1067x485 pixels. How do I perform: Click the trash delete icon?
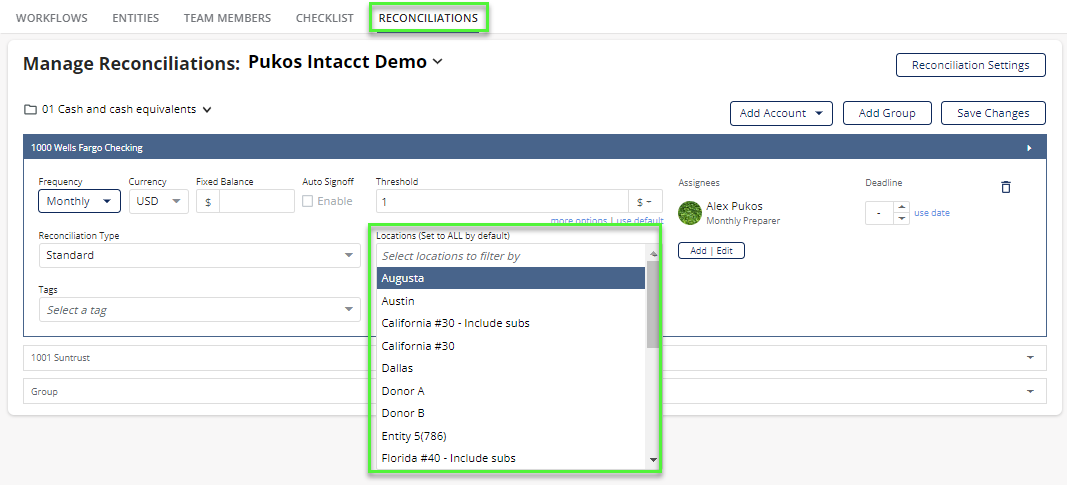pyautogui.click(x=1006, y=187)
